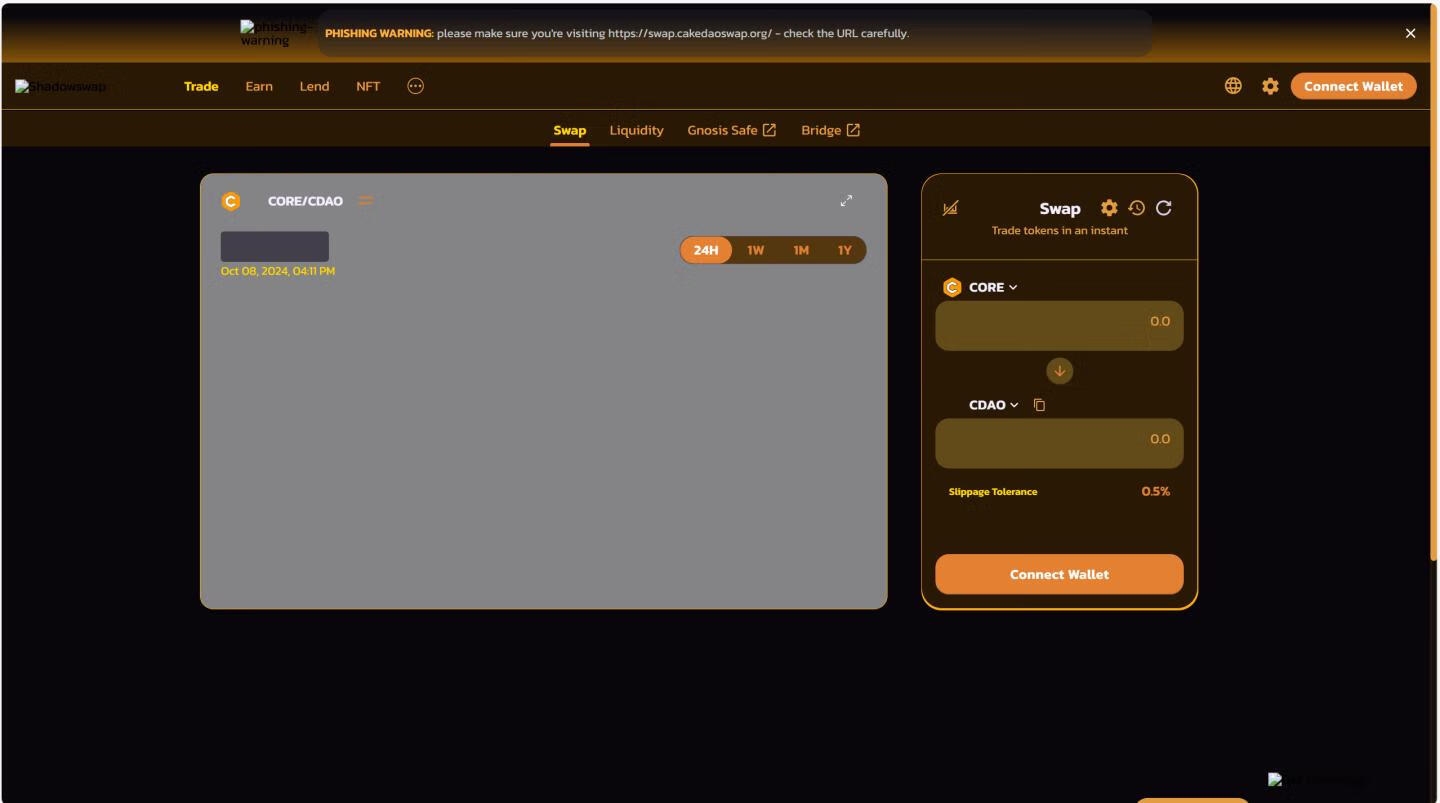Switch chart range to 1W
The width and height of the screenshot is (1440, 803).
click(x=755, y=250)
